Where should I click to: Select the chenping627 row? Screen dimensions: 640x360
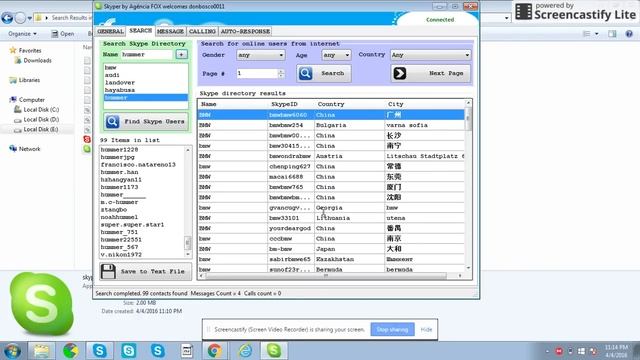331,167
